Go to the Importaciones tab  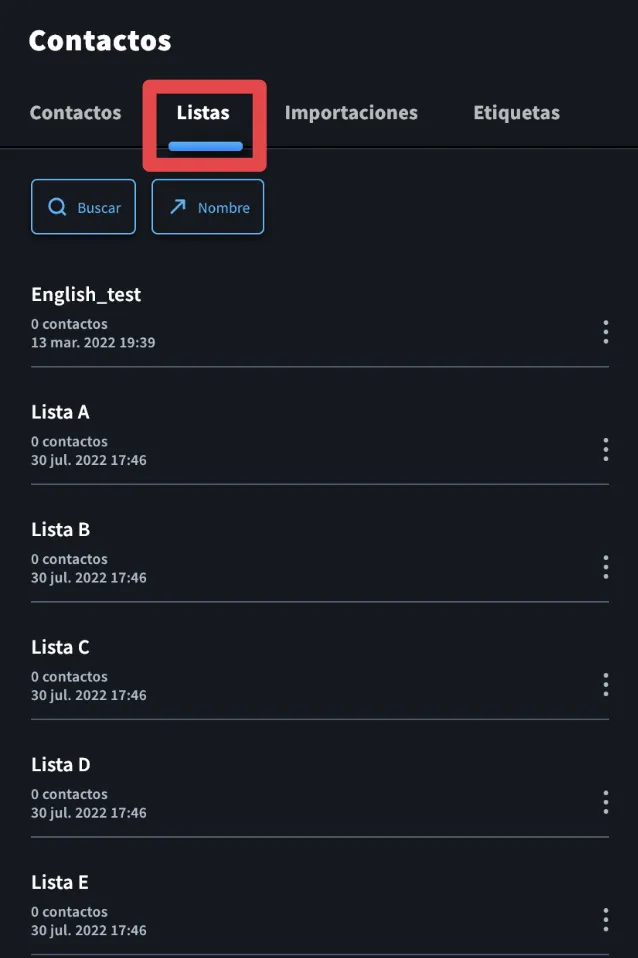[x=351, y=113]
